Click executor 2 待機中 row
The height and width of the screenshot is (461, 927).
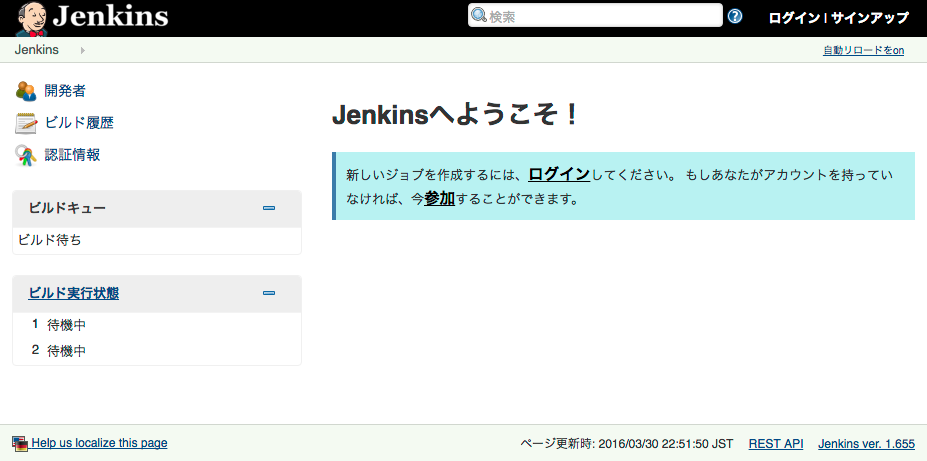157,351
